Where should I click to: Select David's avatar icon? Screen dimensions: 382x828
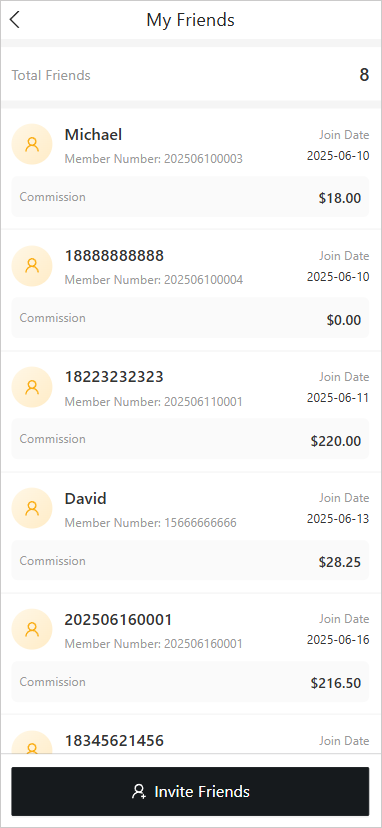(x=32, y=508)
